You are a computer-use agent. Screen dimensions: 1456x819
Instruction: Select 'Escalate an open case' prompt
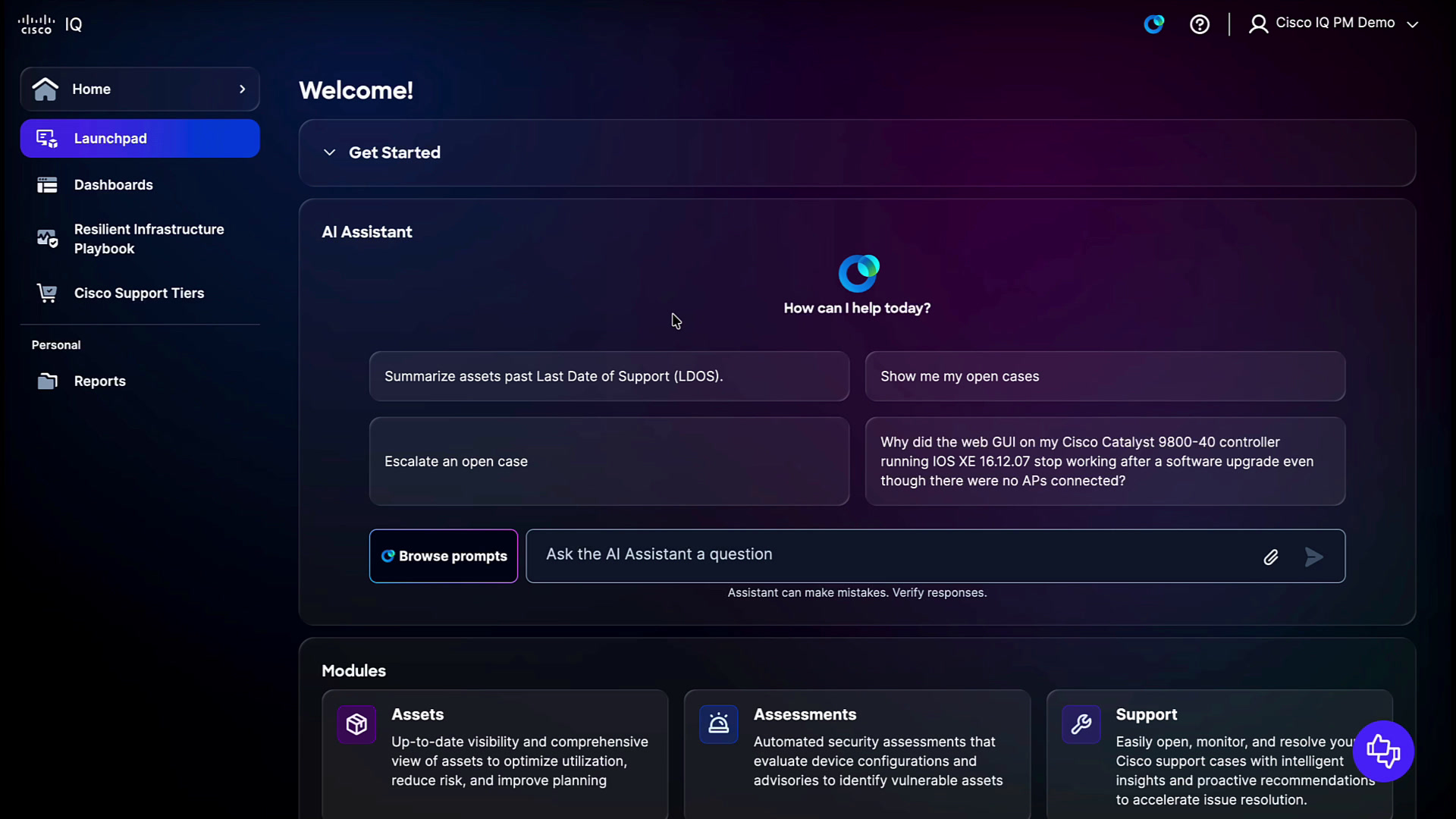[x=609, y=461]
